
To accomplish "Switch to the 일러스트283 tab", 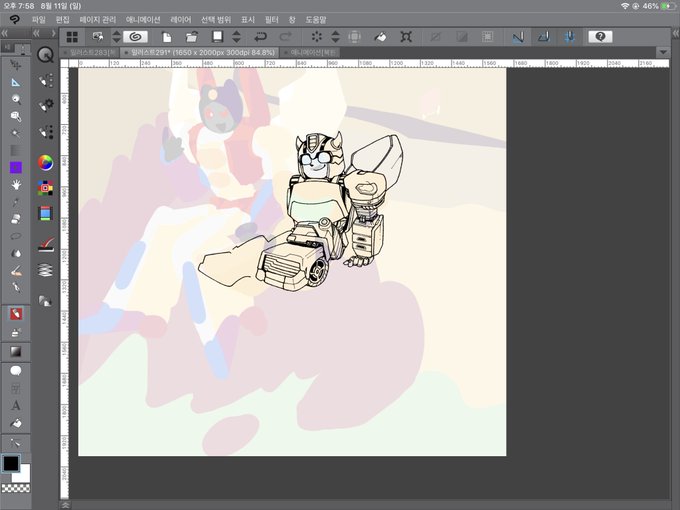I will point(89,52).
